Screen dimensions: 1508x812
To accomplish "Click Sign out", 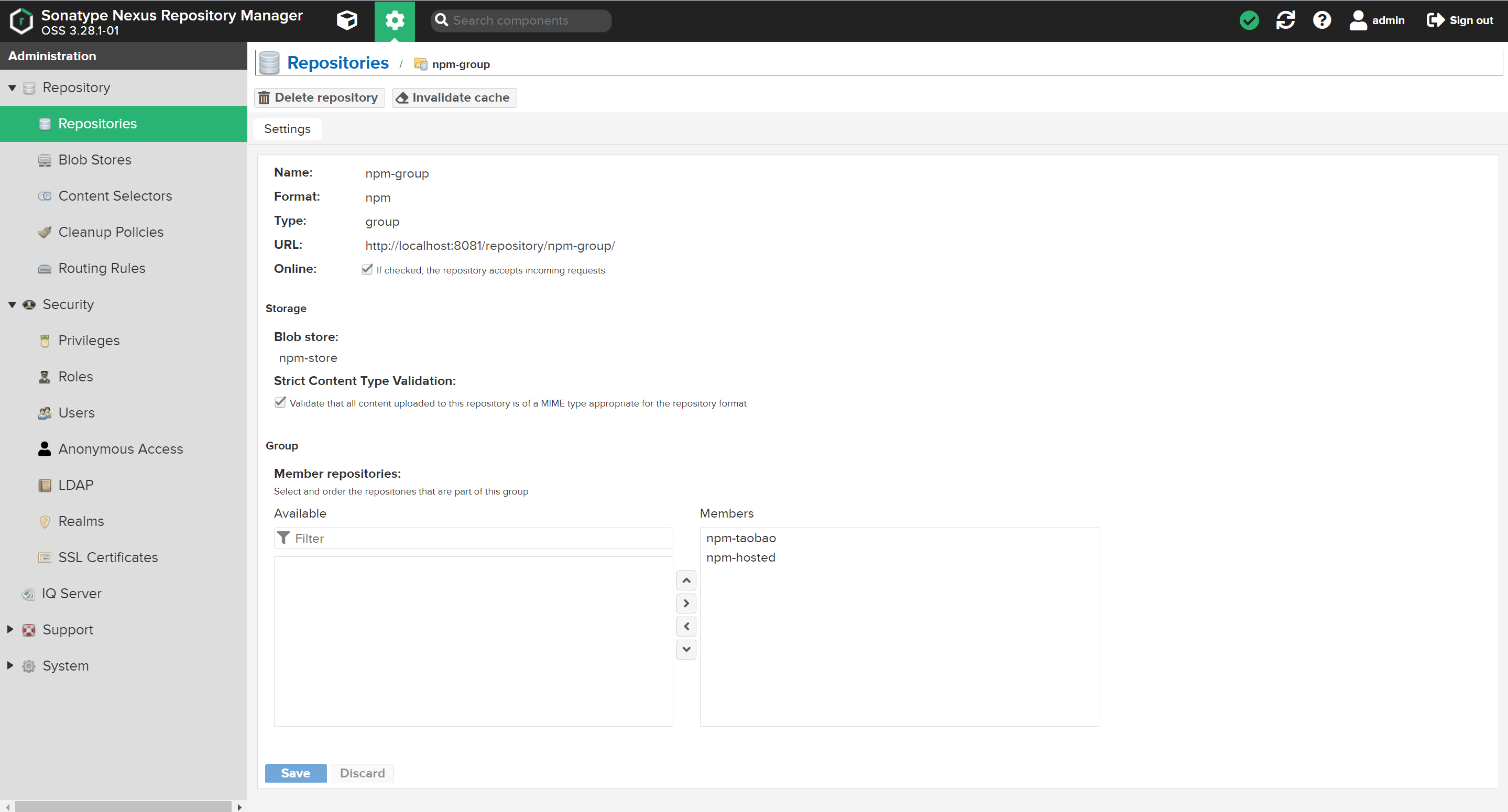I will (x=1460, y=20).
